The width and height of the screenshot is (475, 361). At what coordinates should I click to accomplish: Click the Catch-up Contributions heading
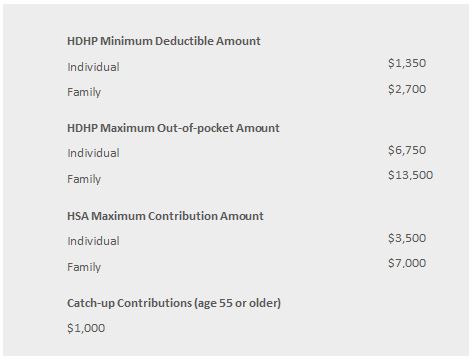click(174, 303)
